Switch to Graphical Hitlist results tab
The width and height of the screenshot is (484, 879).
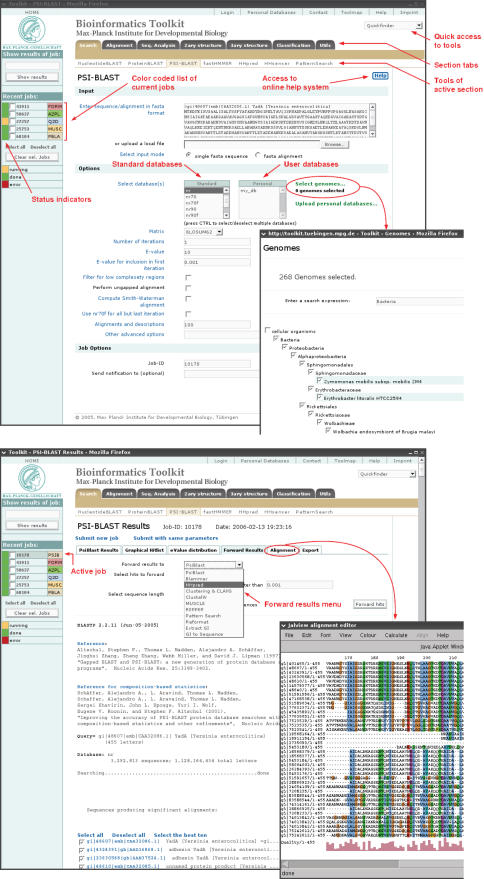144,550
